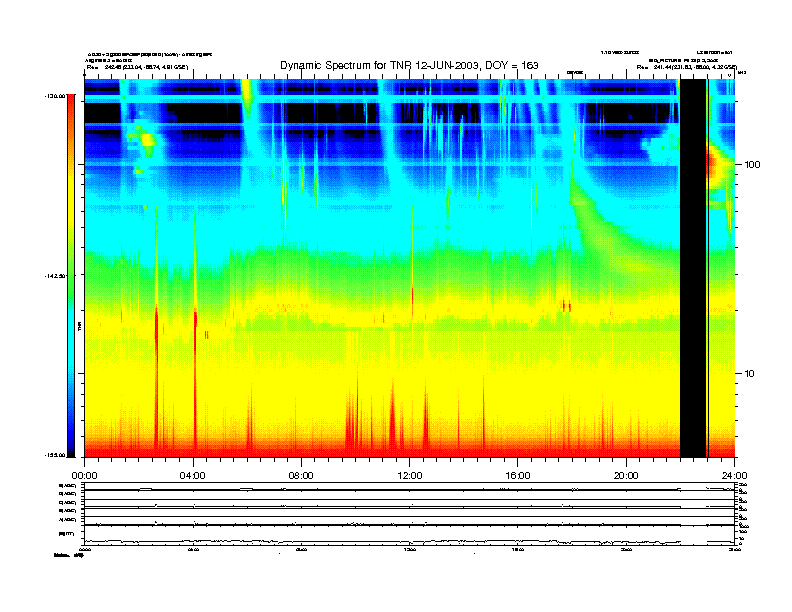This screenshot has height=612, width=792.
Task: Click the -142.50 color scale label
Action: click(55, 276)
